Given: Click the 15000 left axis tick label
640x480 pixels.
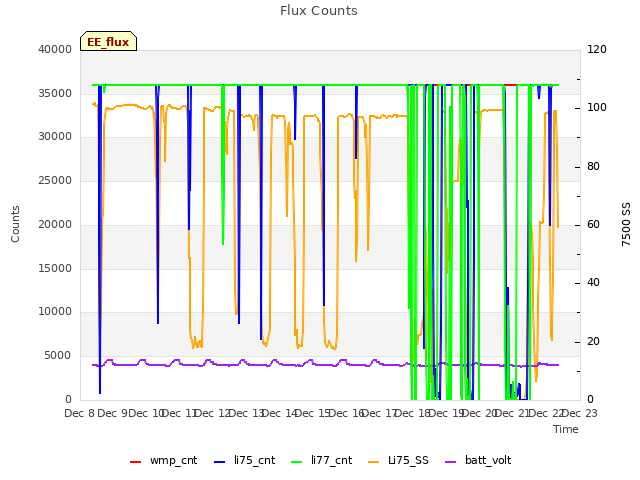Looking at the screenshot, I should (x=55, y=268).
